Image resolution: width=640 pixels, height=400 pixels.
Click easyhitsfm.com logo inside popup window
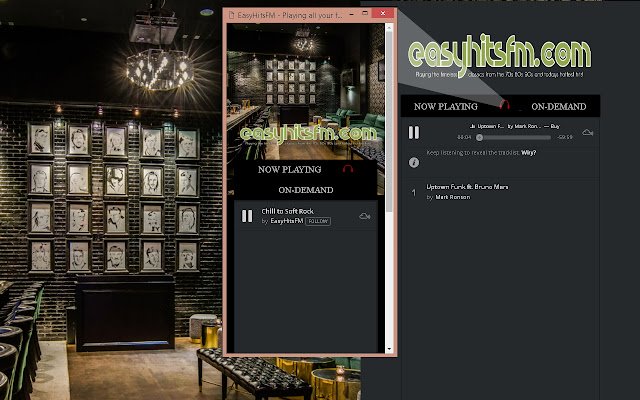(x=308, y=134)
